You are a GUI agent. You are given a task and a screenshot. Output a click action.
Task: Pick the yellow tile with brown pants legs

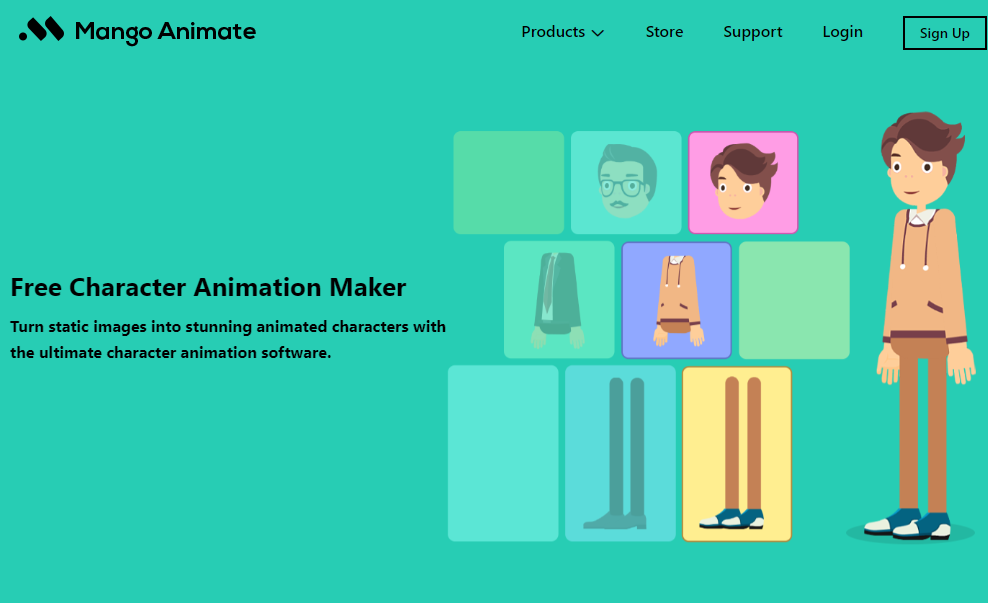click(737, 454)
